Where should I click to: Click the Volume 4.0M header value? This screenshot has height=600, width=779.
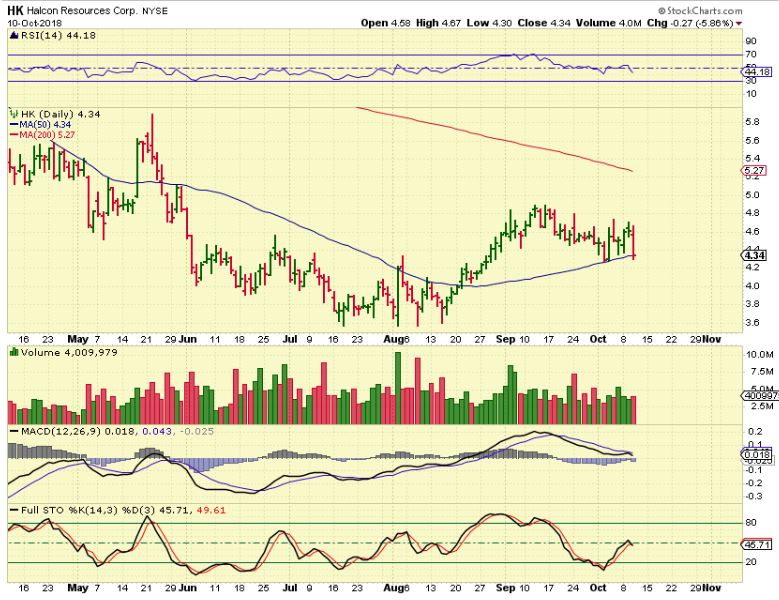click(x=609, y=23)
